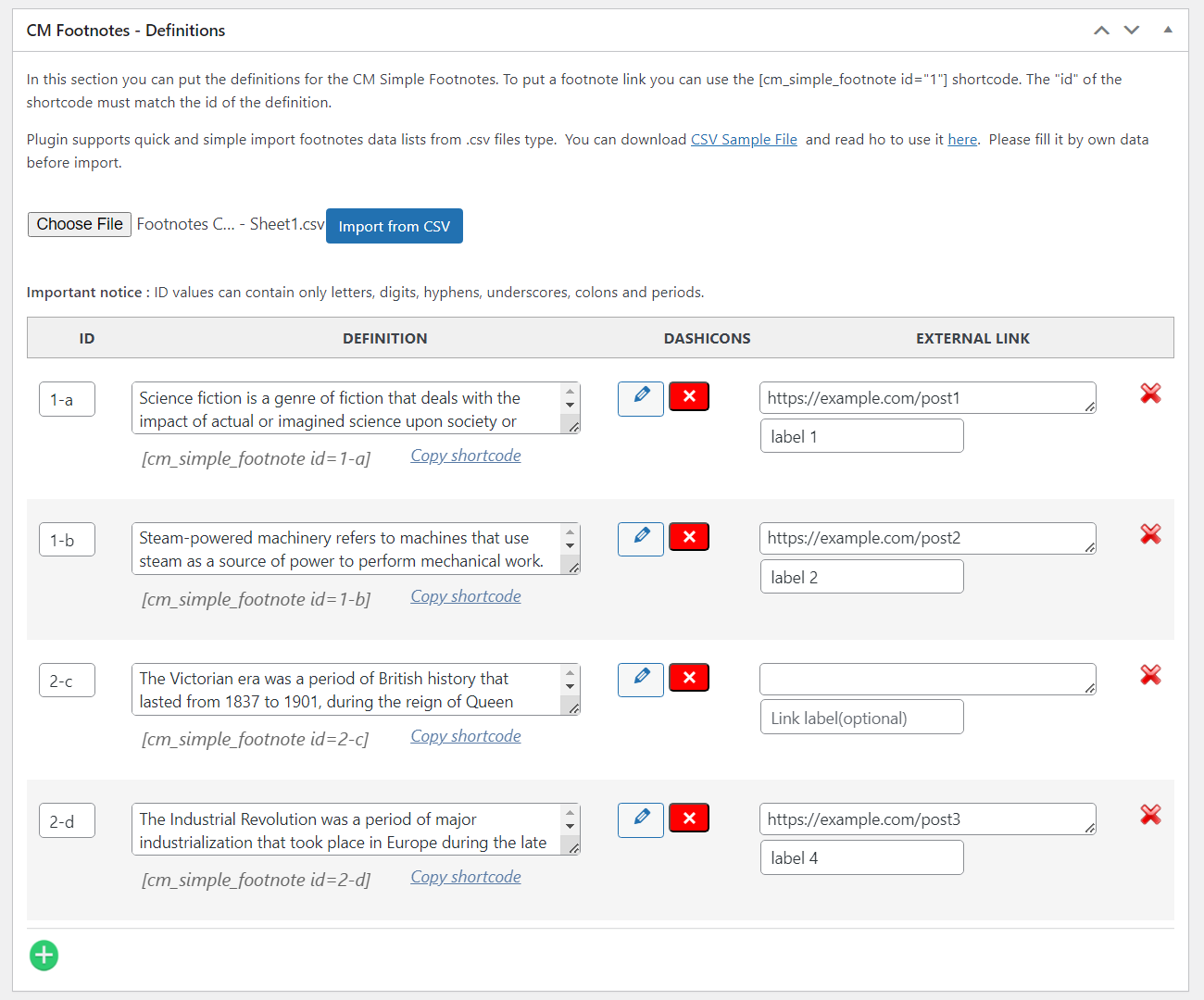The image size is (1204, 1000).
Task: Click pencil dashicon edit button for footnote 2-c
Action: 641,680
